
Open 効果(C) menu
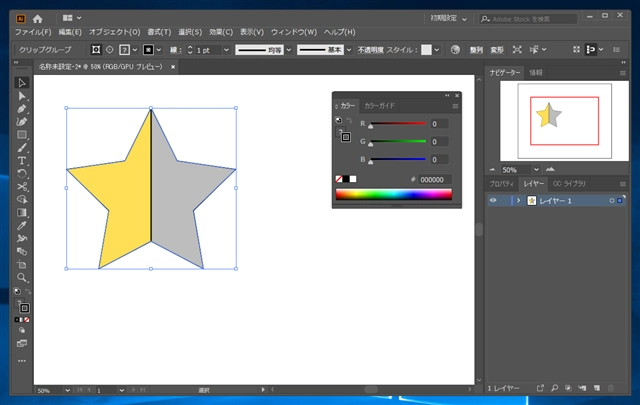point(221,32)
